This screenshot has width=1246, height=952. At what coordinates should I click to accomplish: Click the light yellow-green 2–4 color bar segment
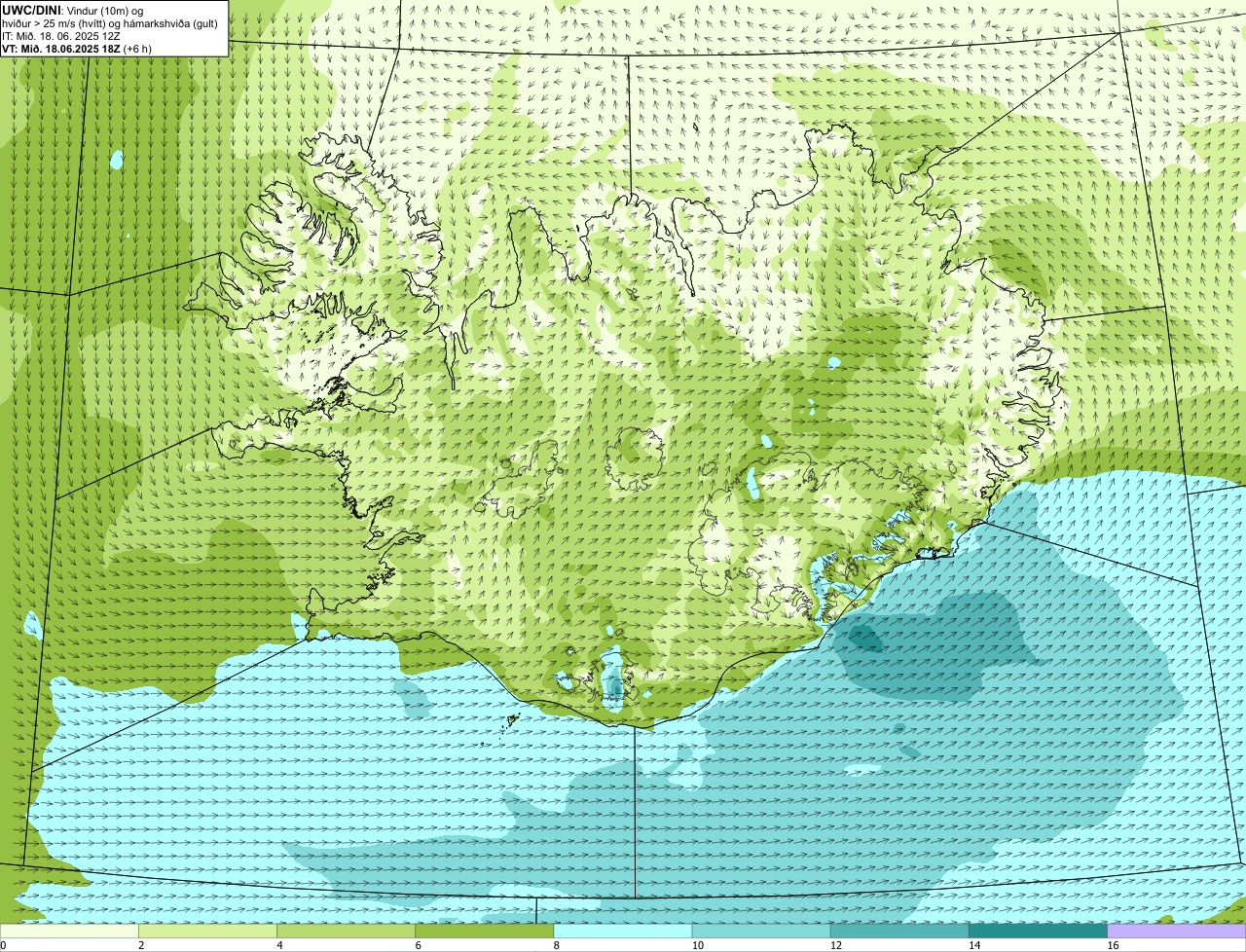(x=207, y=931)
